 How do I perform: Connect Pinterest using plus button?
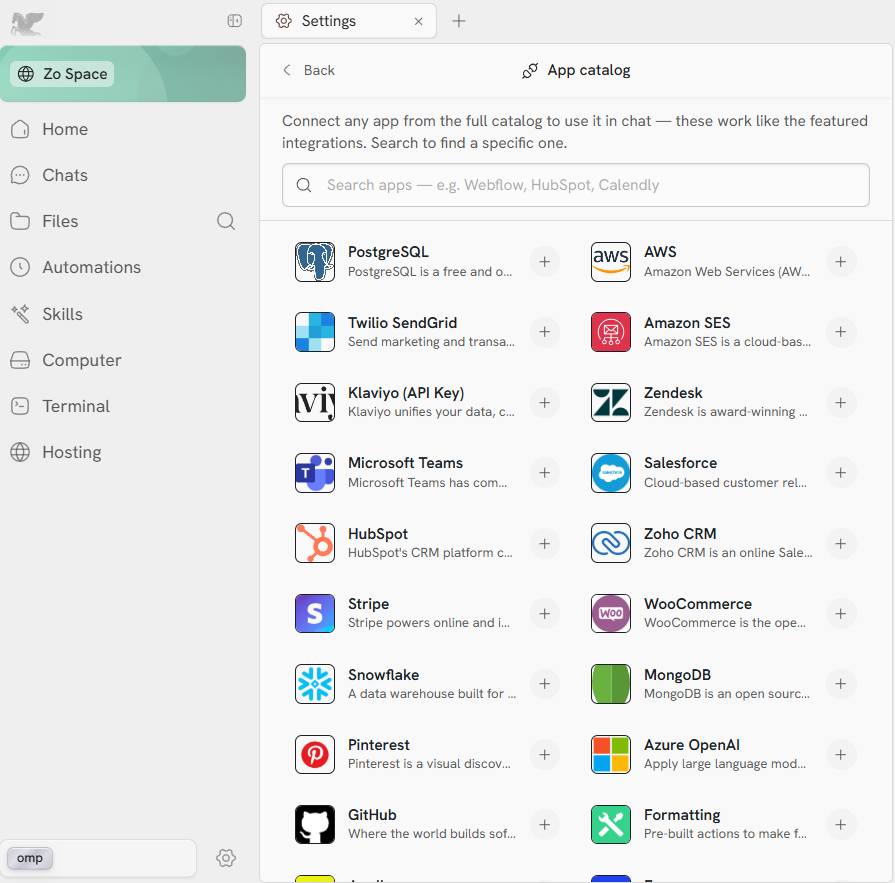click(x=545, y=755)
